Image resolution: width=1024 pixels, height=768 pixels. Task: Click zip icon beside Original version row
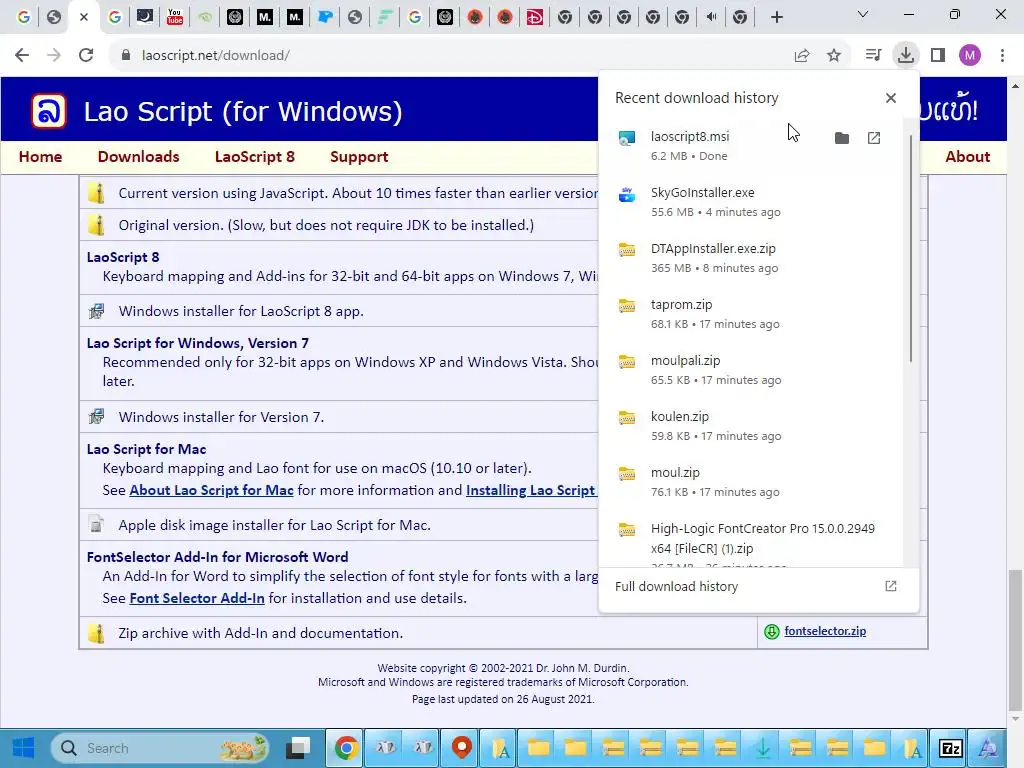click(96, 225)
